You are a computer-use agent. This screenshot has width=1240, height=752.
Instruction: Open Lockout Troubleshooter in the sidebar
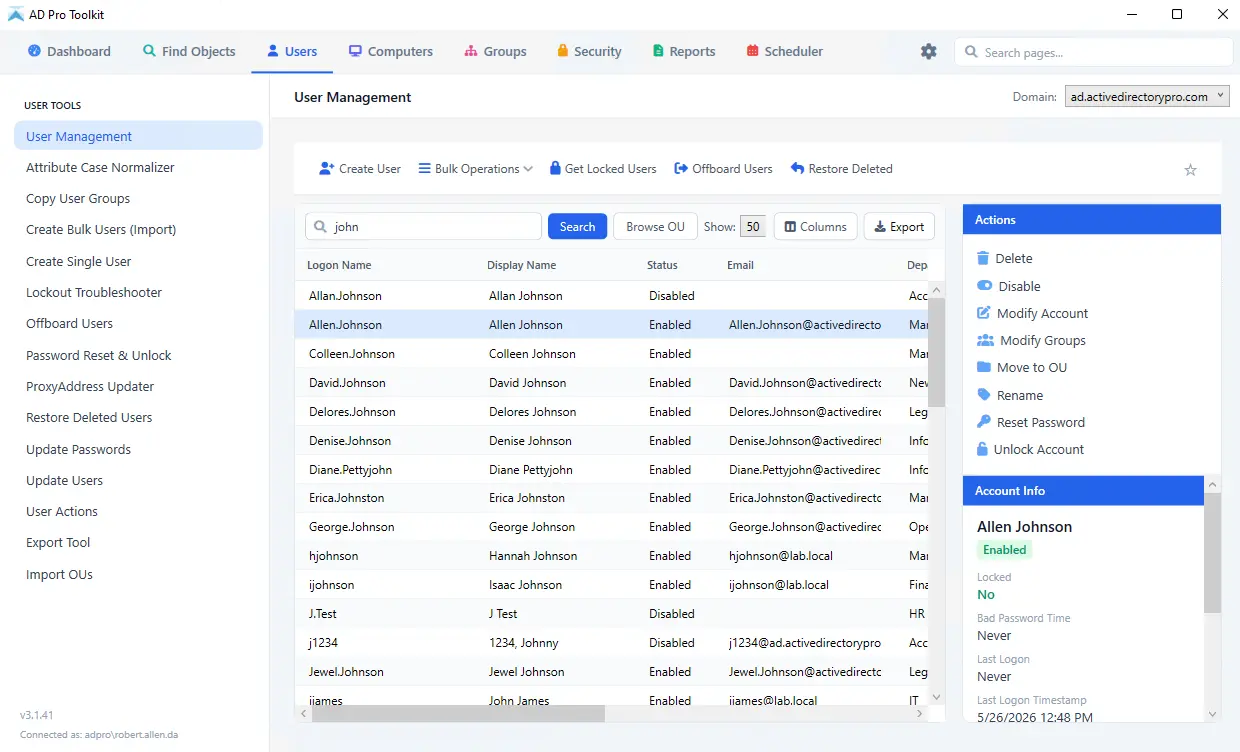138,292
